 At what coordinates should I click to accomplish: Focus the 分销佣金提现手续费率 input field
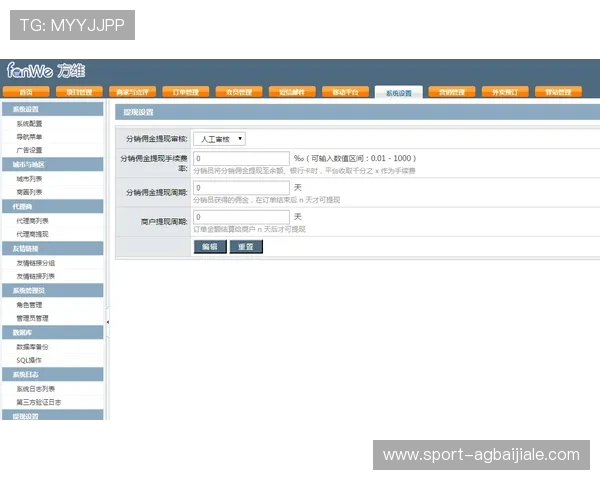click(241, 158)
